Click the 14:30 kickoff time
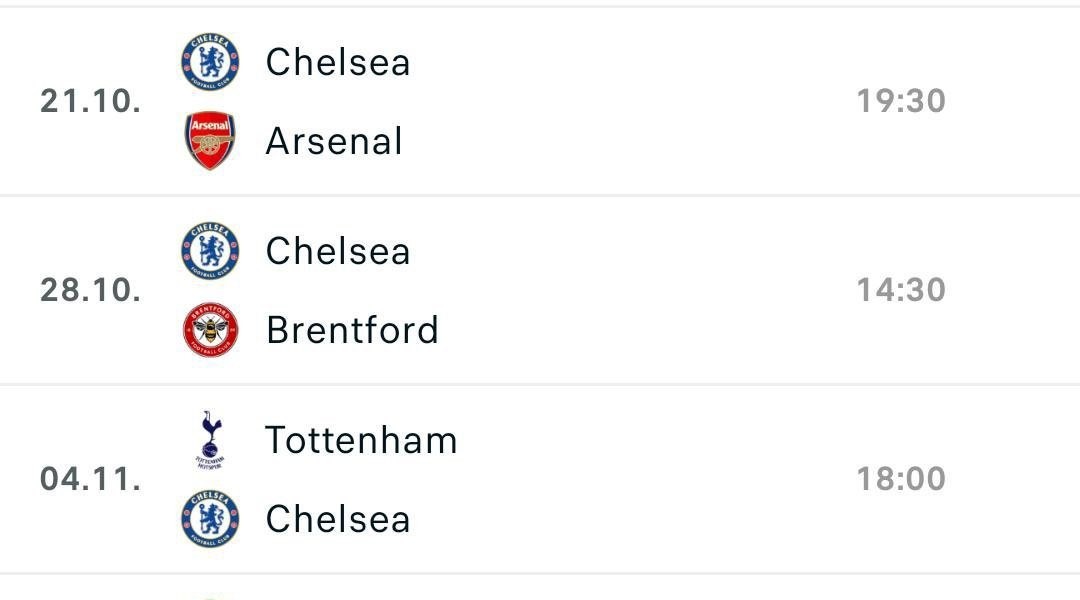The image size is (1080, 600). [900, 290]
